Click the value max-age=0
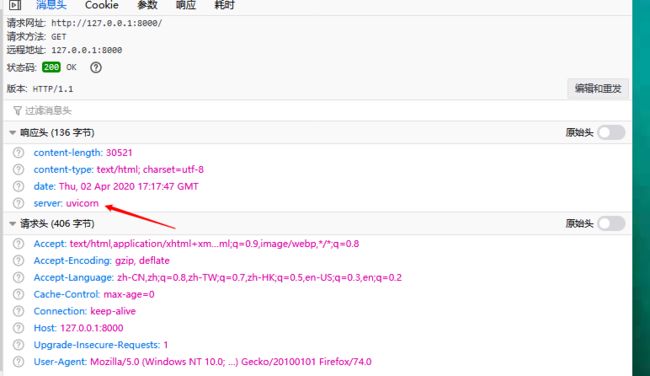Image resolution: width=650 pixels, height=376 pixels. (x=129, y=294)
